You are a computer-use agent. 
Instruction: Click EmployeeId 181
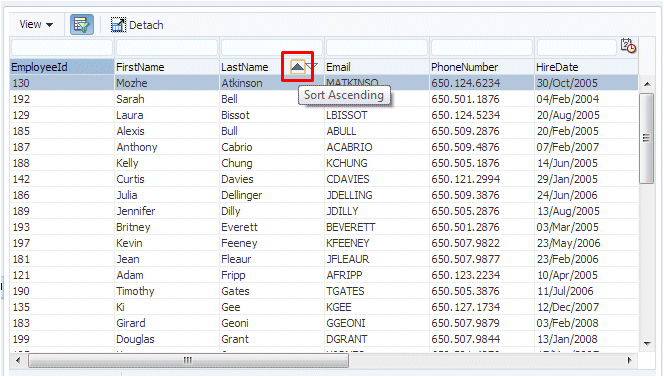point(21,259)
